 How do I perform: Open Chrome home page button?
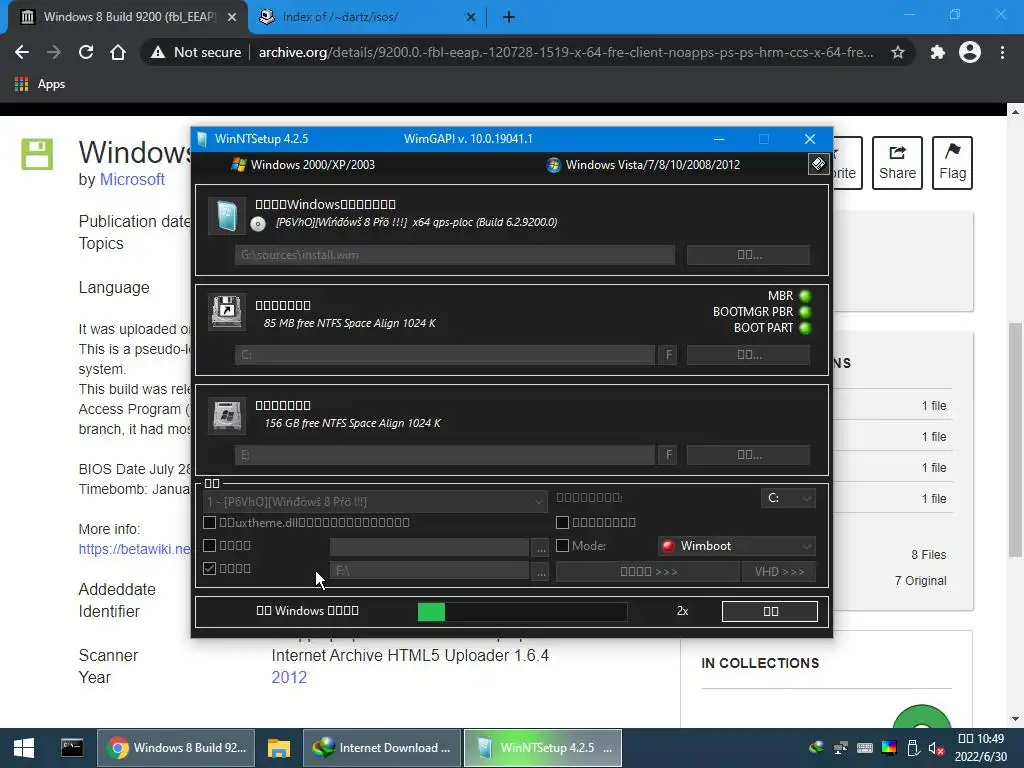click(x=118, y=52)
